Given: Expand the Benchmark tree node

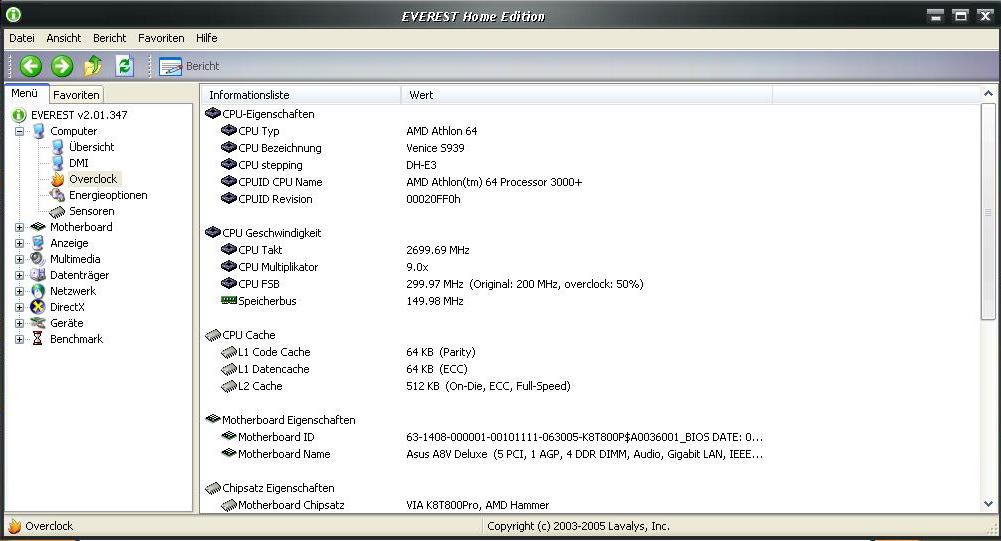Looking at the screenshot, I should (x=20, y=339).
